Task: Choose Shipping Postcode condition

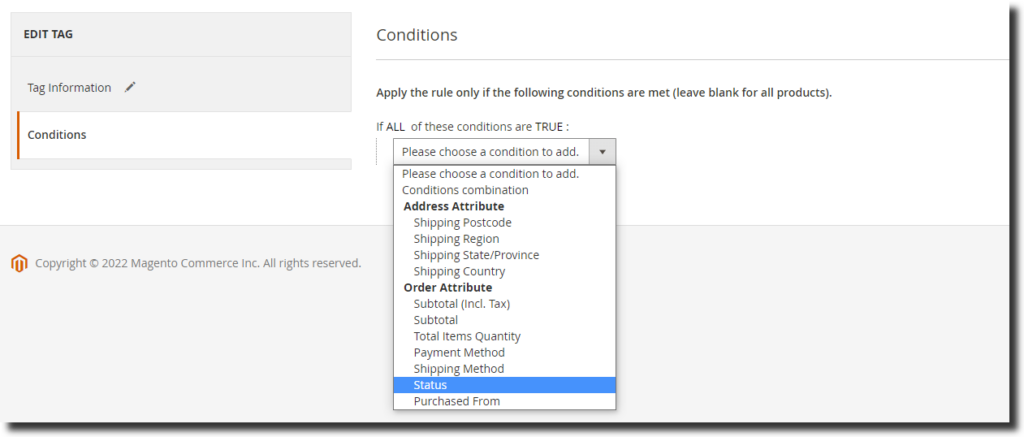Action: (x=462, y=223)
